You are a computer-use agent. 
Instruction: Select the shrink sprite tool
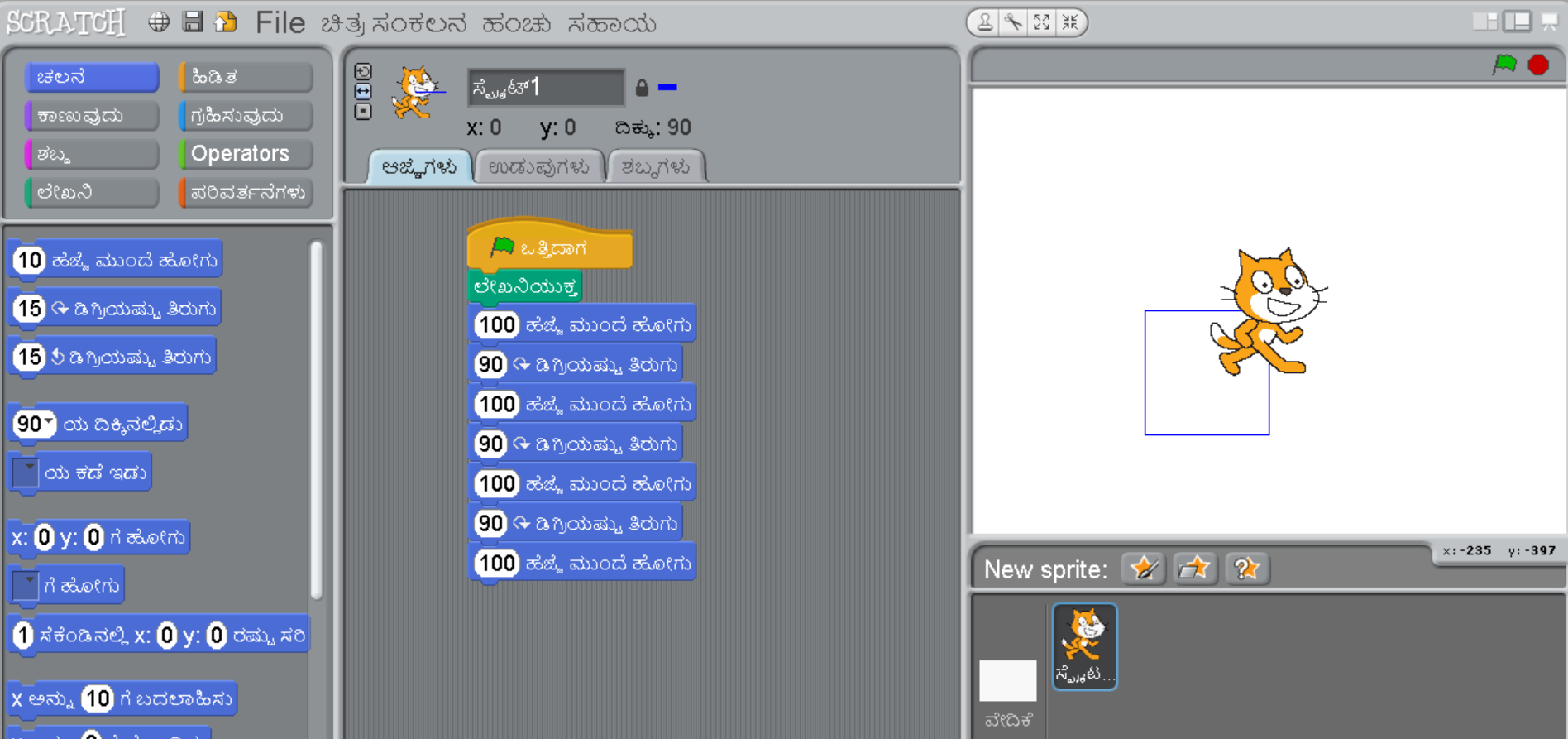click(x=1070, y=22)
